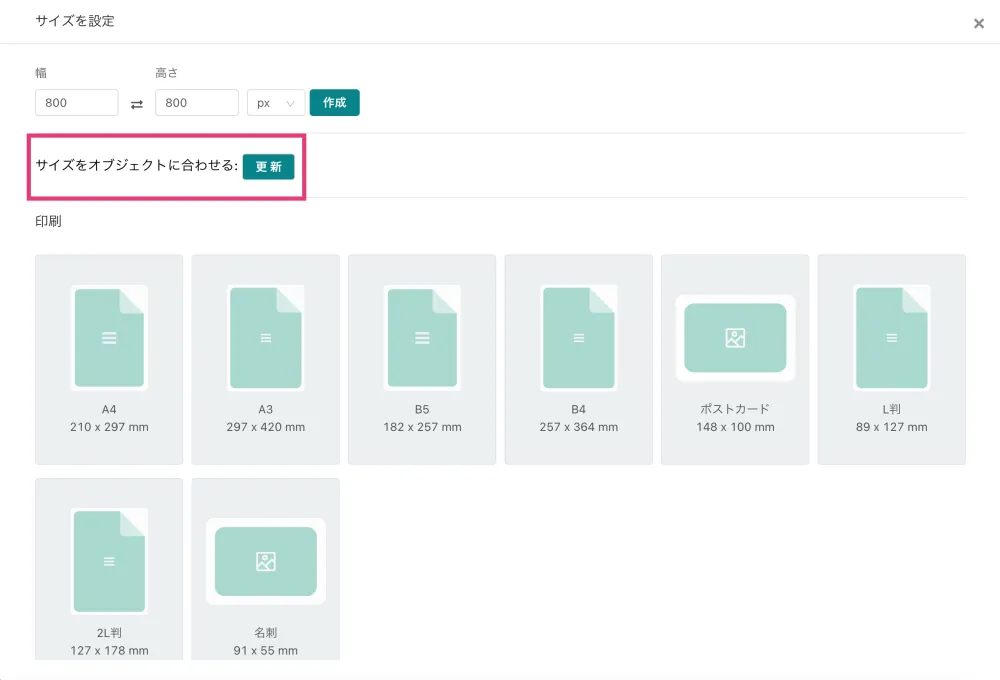Click the 幅 width input field

click(x=76, y=103)
